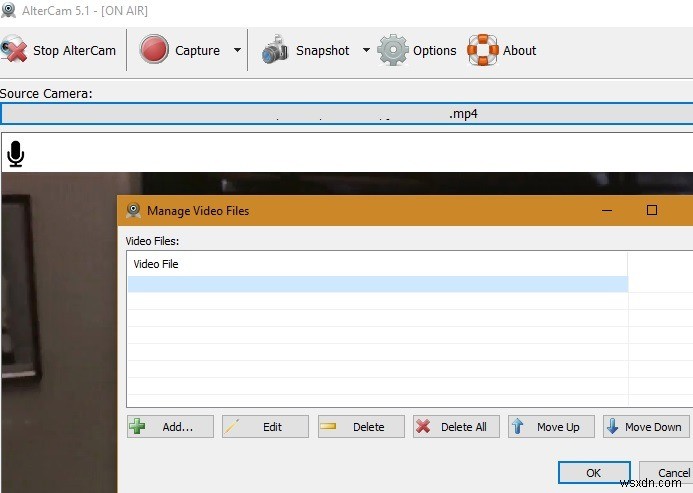693x493 pixels.
Task: Open the Source Camera combo box
Action: 346,114
